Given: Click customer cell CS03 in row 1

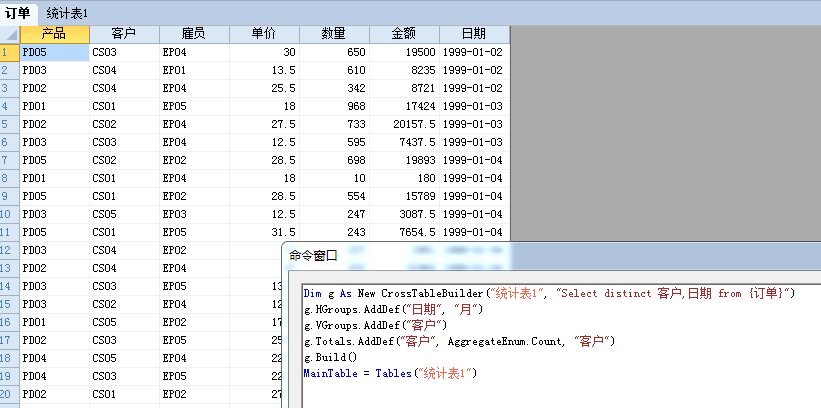Looking at the screenshot, I should point(124,52).
